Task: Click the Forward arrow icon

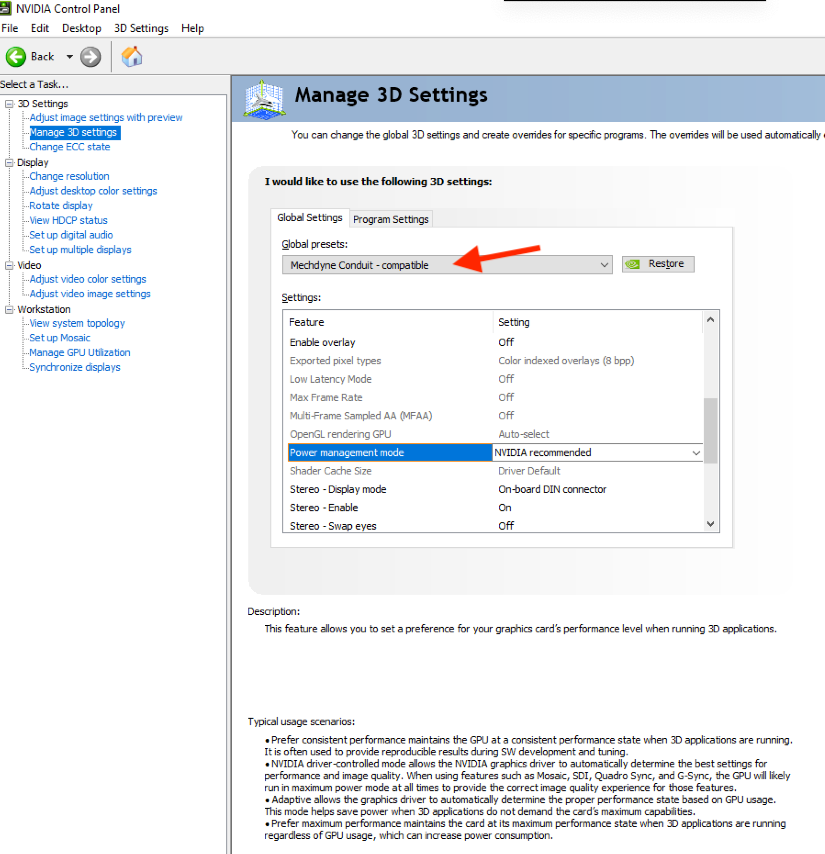Action: 91,57
